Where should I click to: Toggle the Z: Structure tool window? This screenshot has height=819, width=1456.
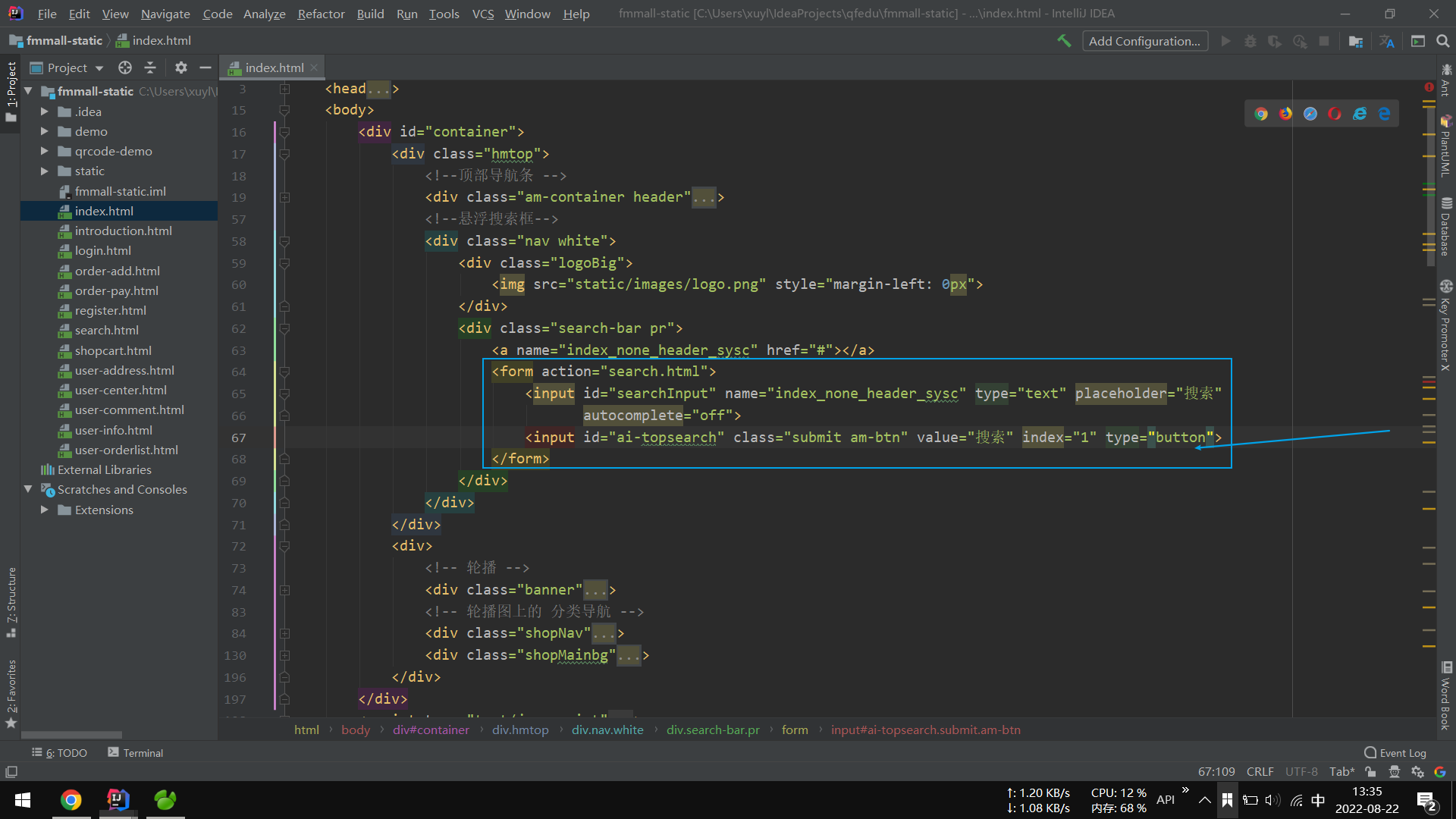11,602
